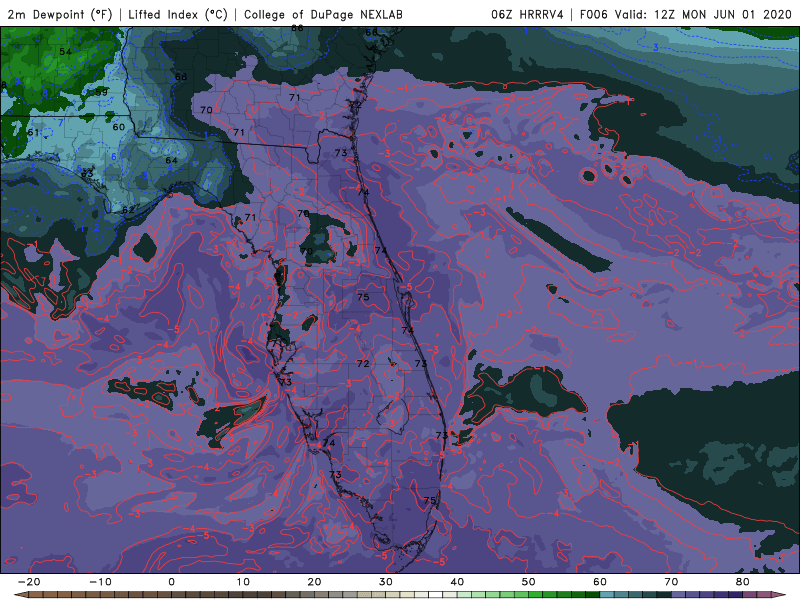800x600 pixels.
Task: Click the '60' colorbar scale label
Action: (600, 582)
